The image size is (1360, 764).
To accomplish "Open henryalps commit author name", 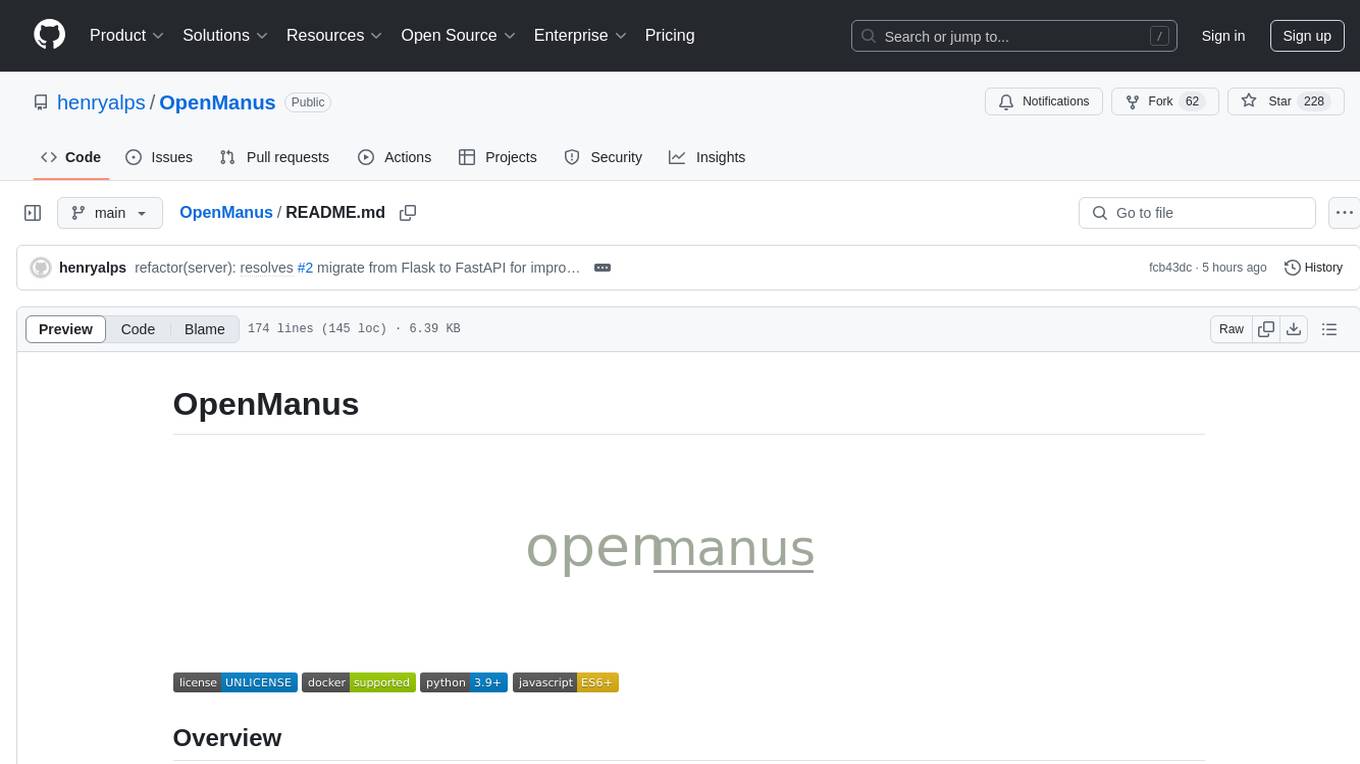I will (93, 268).
